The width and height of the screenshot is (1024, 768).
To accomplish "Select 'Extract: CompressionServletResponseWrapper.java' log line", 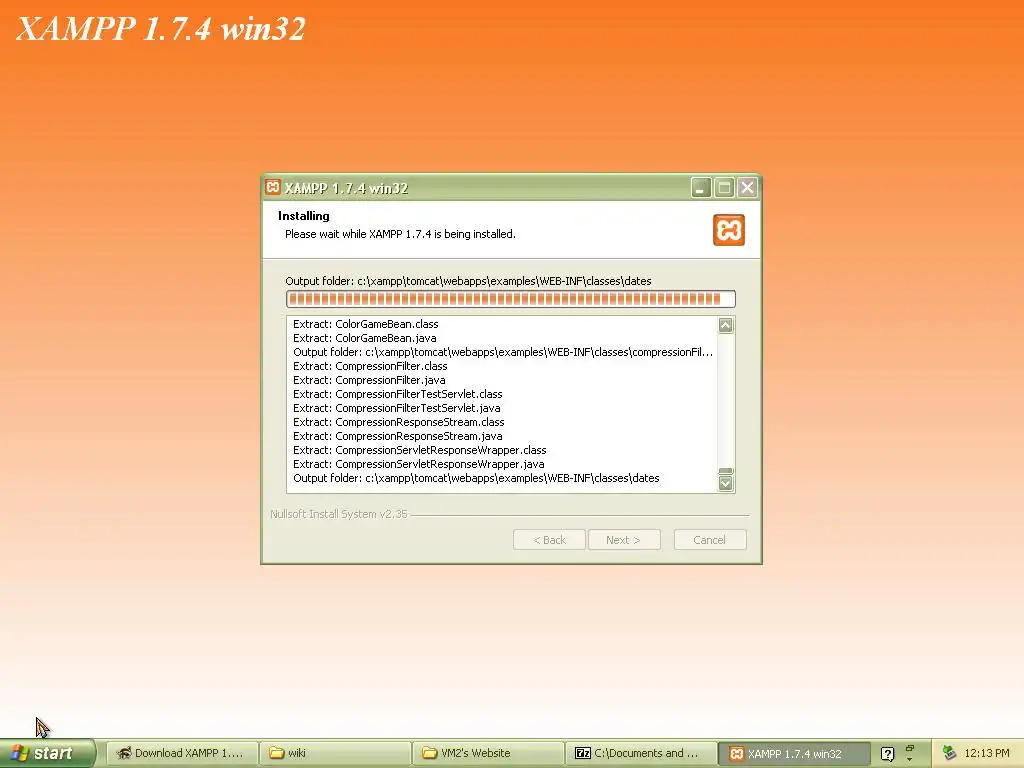I will coord(419,464).
